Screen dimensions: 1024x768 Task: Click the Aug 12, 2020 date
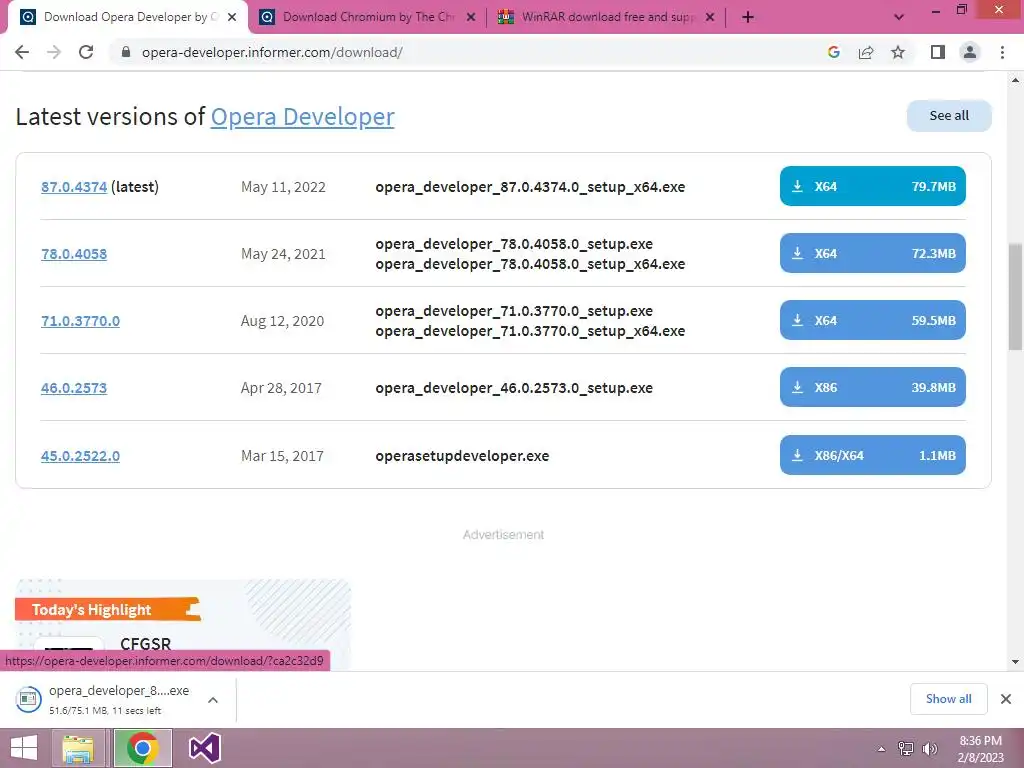pos(282,321)
